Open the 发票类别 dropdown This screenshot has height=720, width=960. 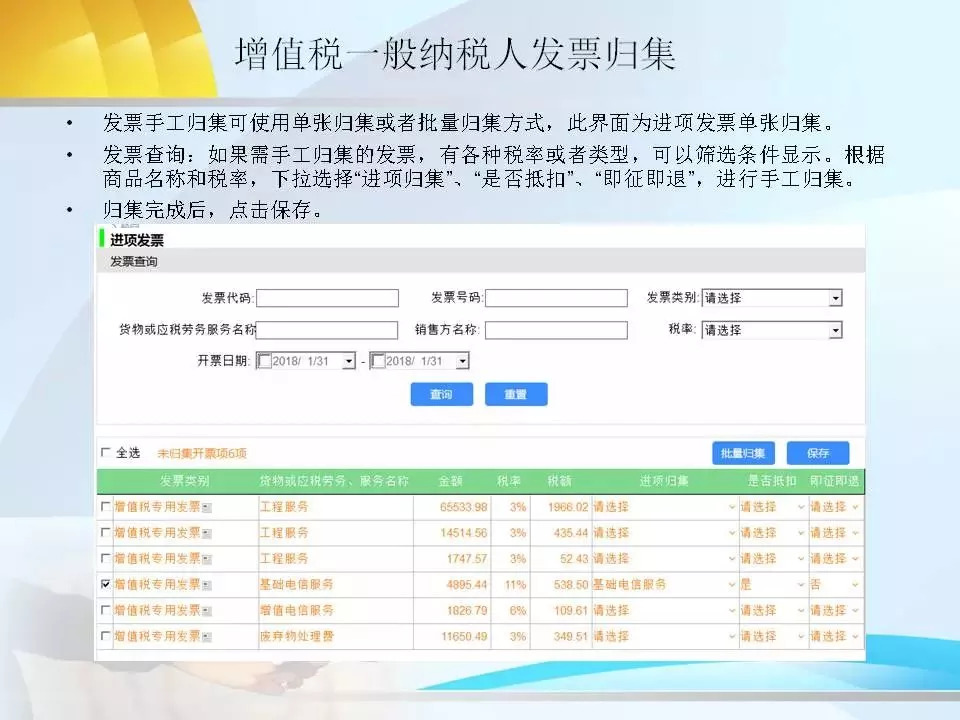[x=772, y=298]
